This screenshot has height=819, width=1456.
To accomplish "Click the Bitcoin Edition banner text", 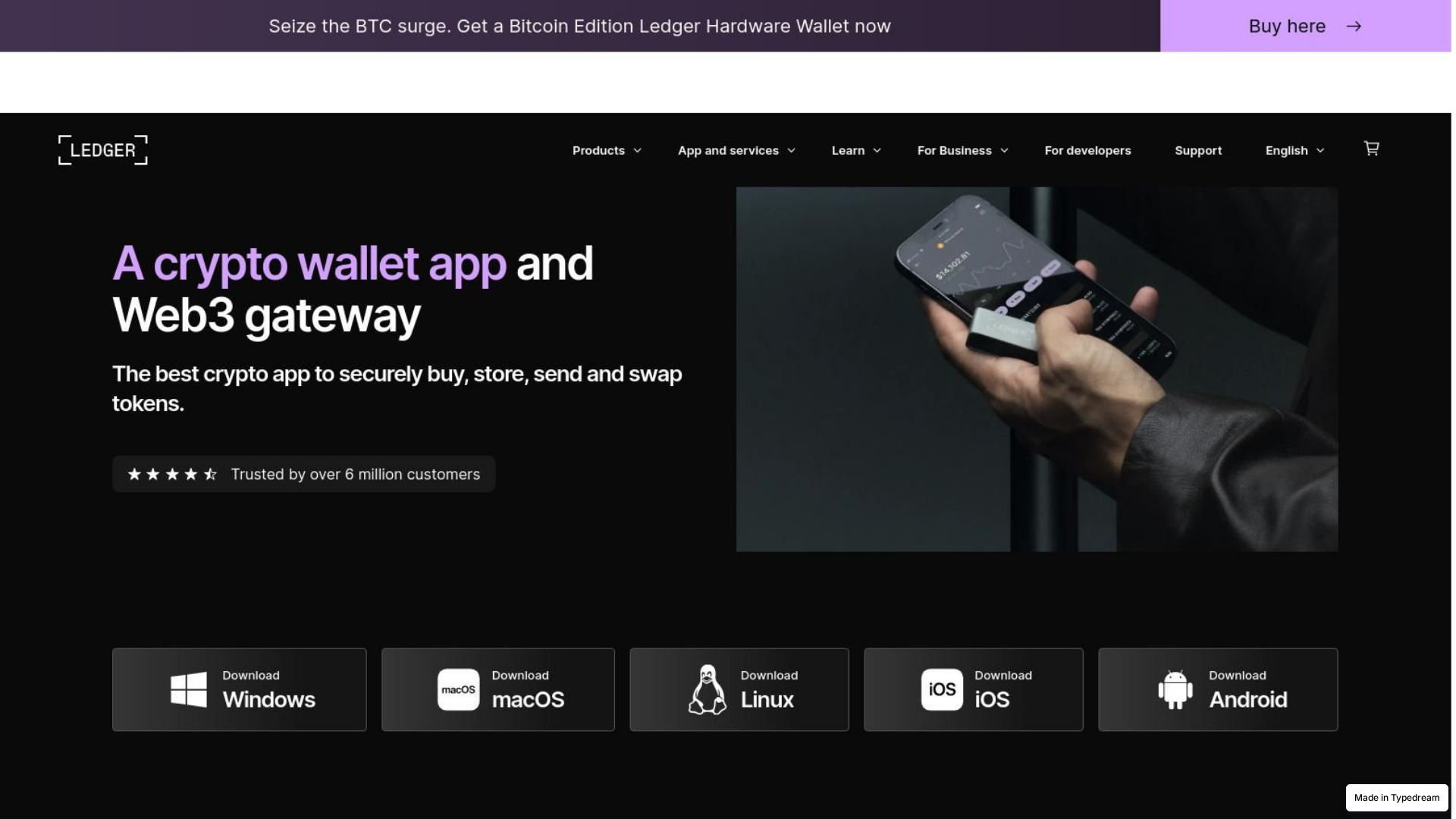I will click(x=579, y=27).
